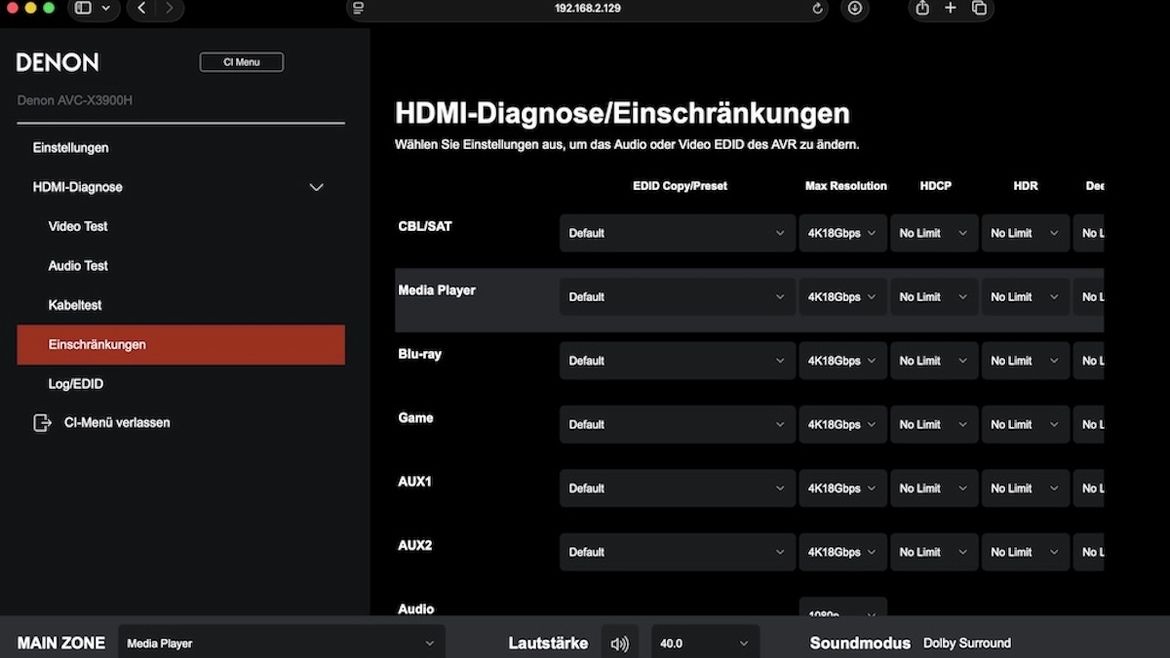Screen dimensions: 1170x658
Task: Open AUX1 HDR dropdown
Action: pos(1025,489)
